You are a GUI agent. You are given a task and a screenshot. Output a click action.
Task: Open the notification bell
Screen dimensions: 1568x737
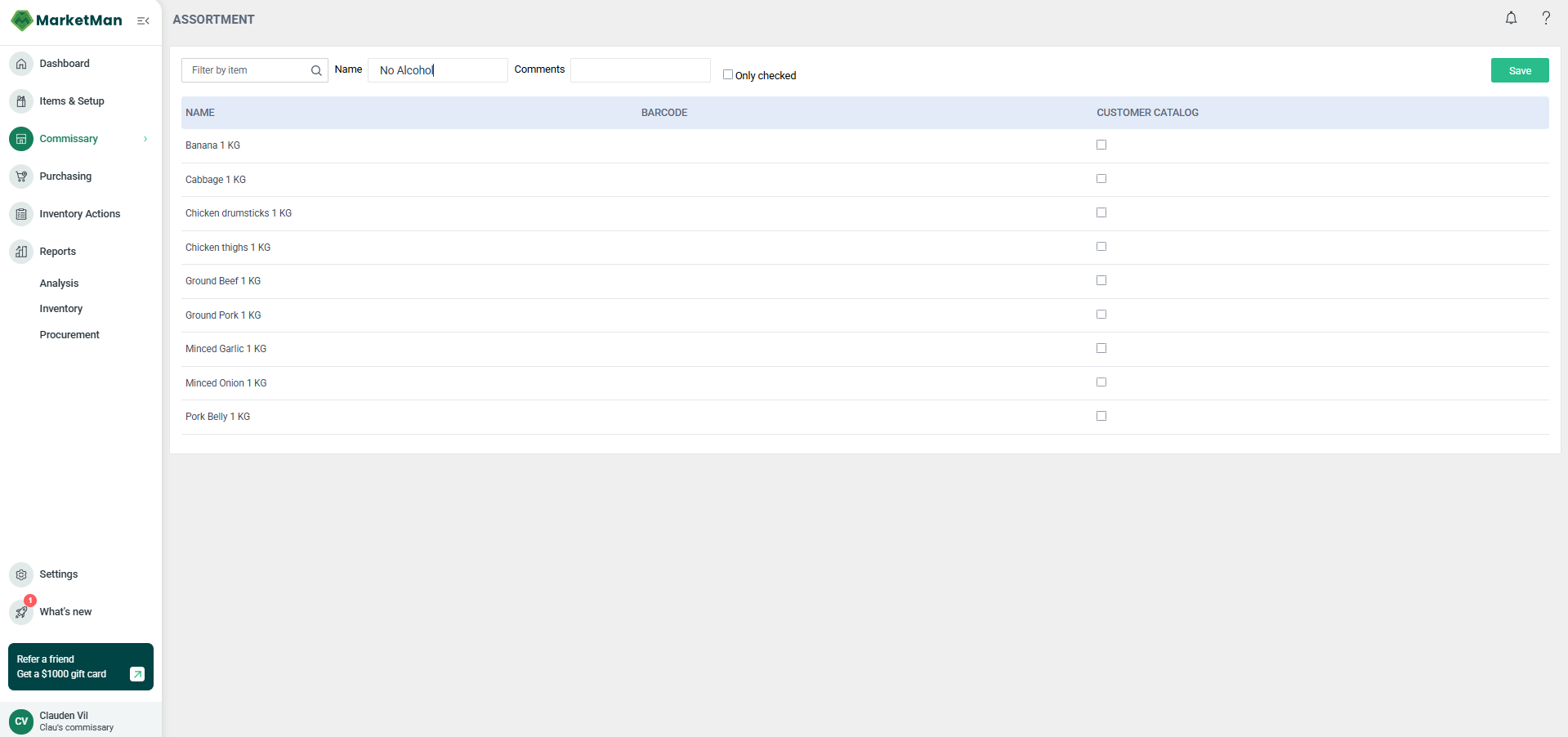click(x=1510, y=17)
